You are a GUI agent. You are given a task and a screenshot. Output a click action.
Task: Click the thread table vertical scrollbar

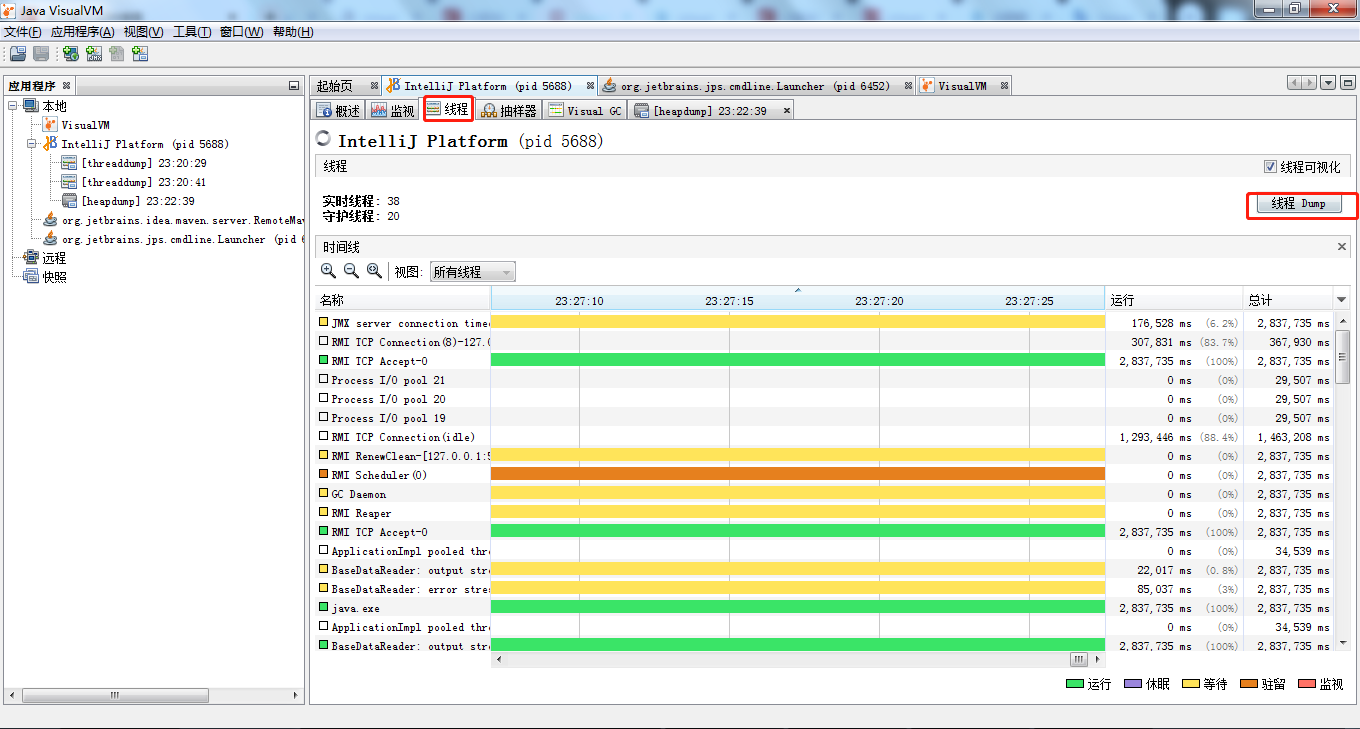tap(1342, 480)
